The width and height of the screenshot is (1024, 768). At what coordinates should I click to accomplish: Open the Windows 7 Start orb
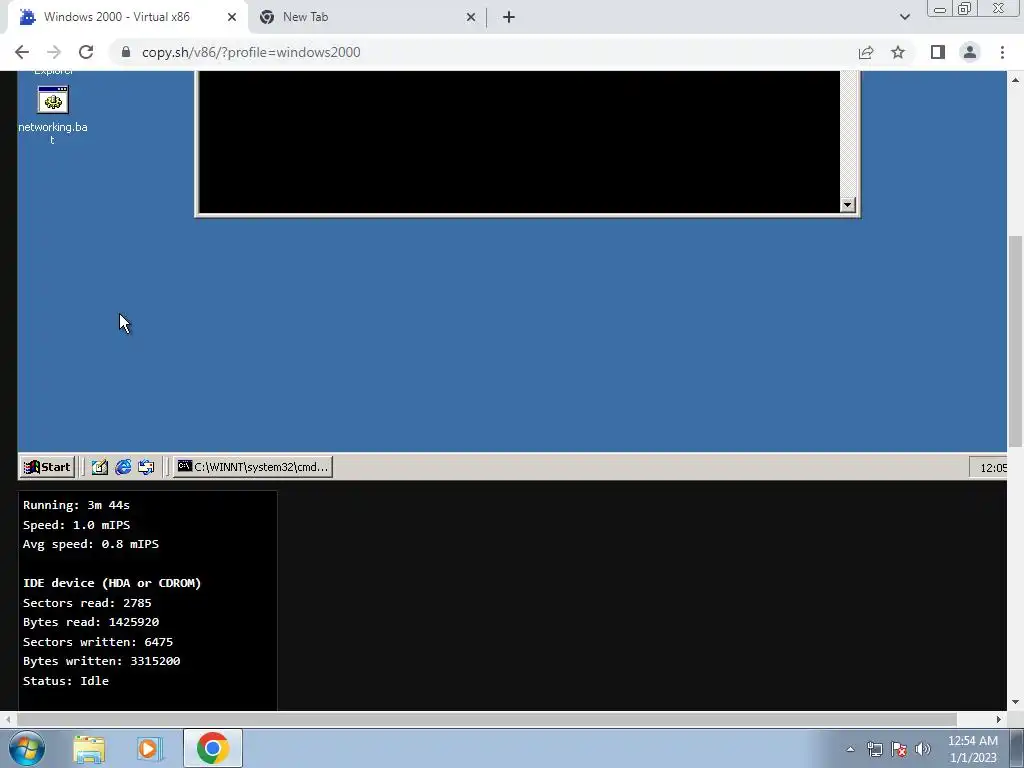tap(27, 748)
